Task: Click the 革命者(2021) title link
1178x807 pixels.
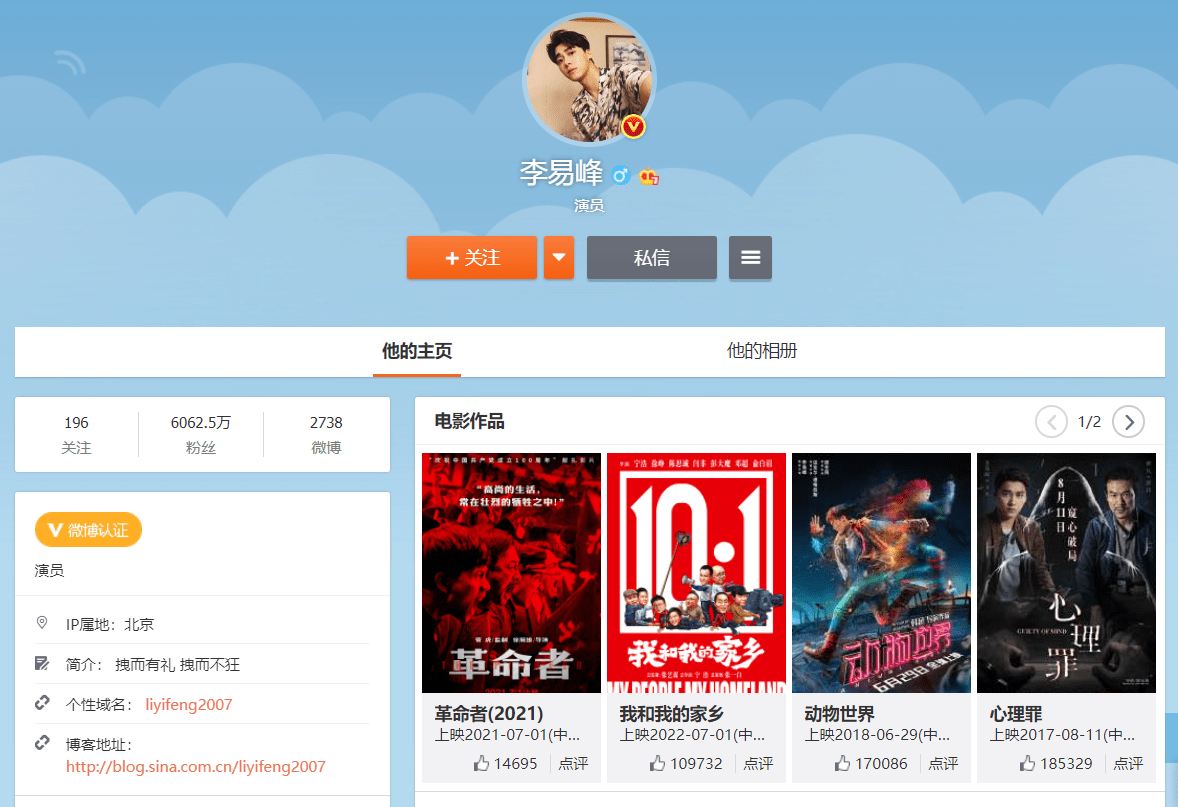Action: point(488,713)
